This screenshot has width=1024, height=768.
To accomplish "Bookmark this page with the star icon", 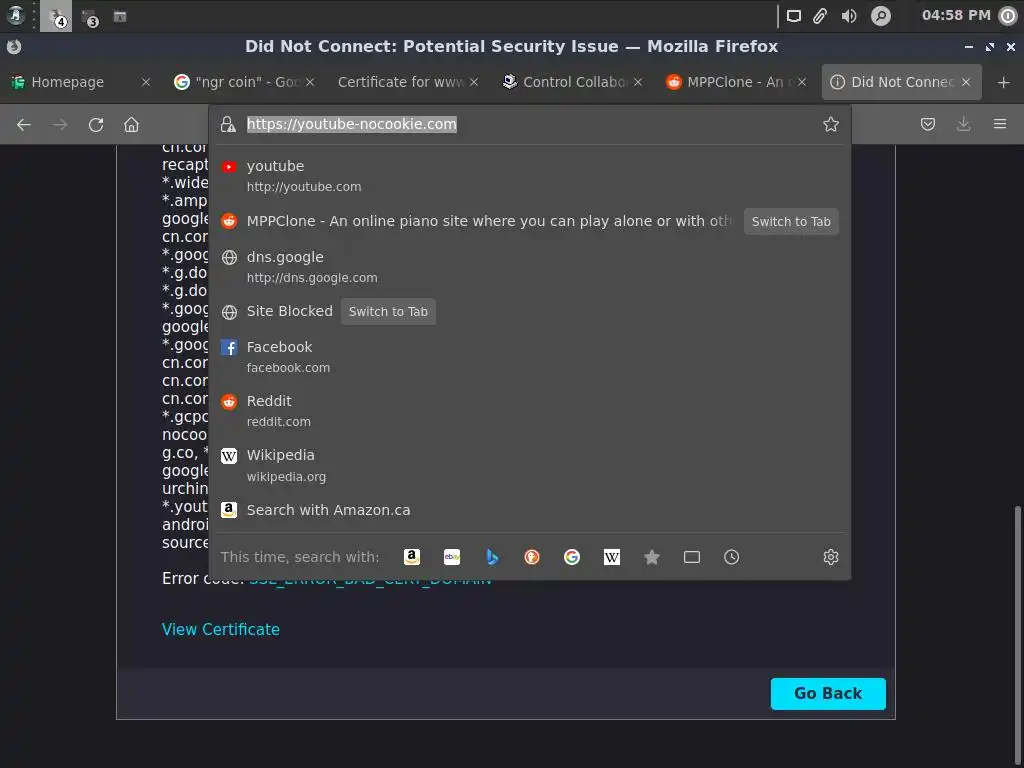I will [x=831, y=124].
